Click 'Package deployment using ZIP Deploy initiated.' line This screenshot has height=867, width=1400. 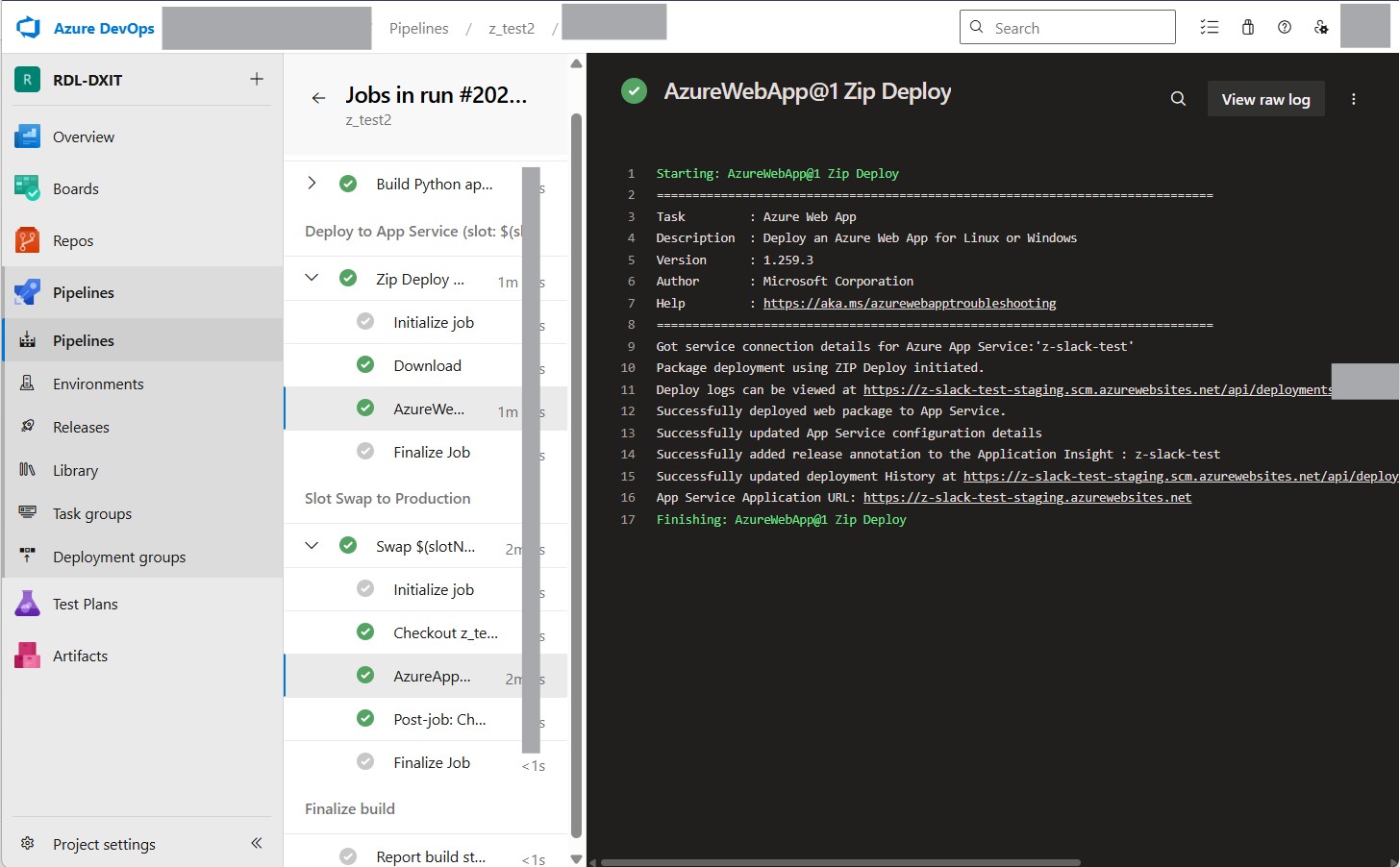(x=820, y=367)
